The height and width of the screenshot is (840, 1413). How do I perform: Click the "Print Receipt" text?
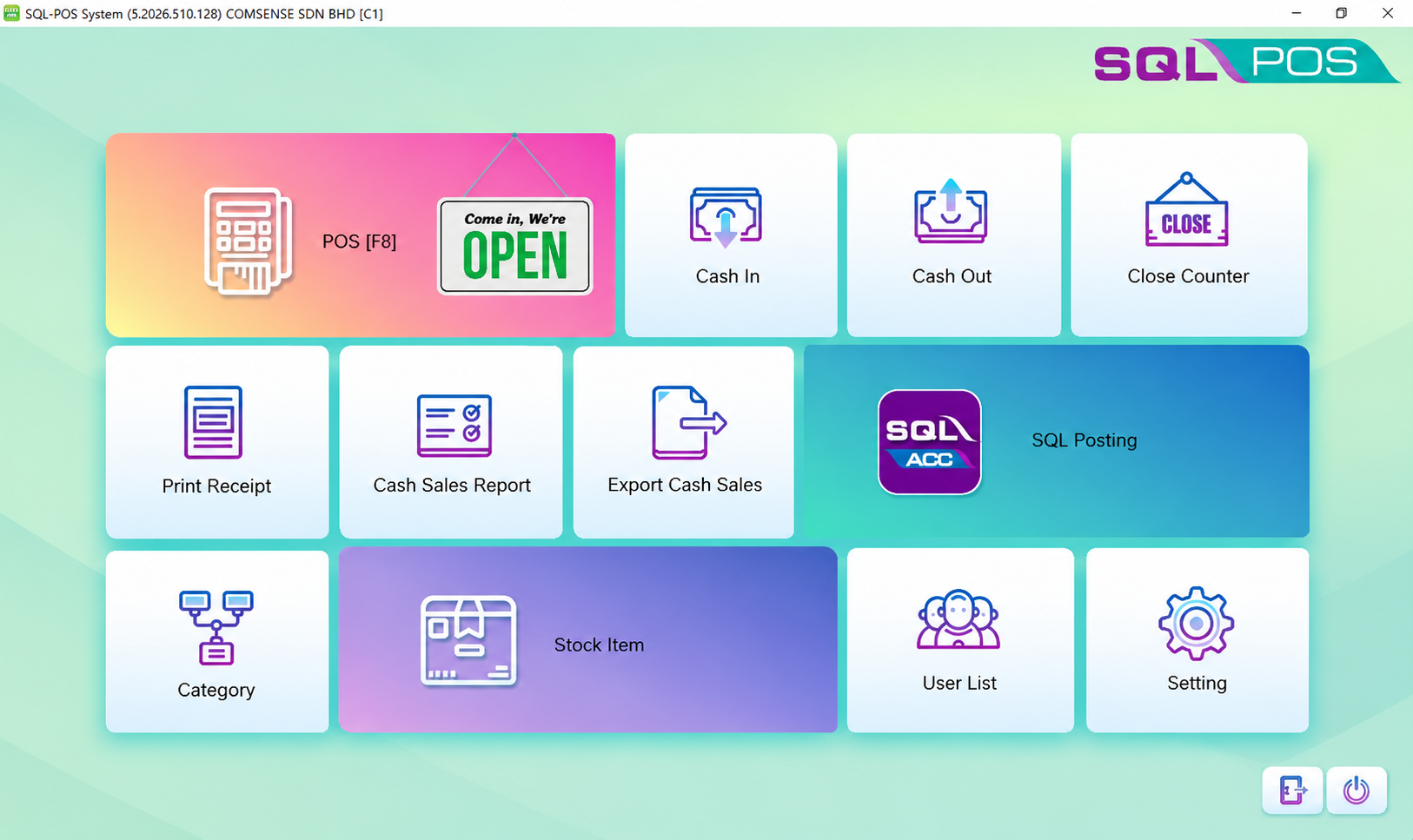tap(216, 486)
